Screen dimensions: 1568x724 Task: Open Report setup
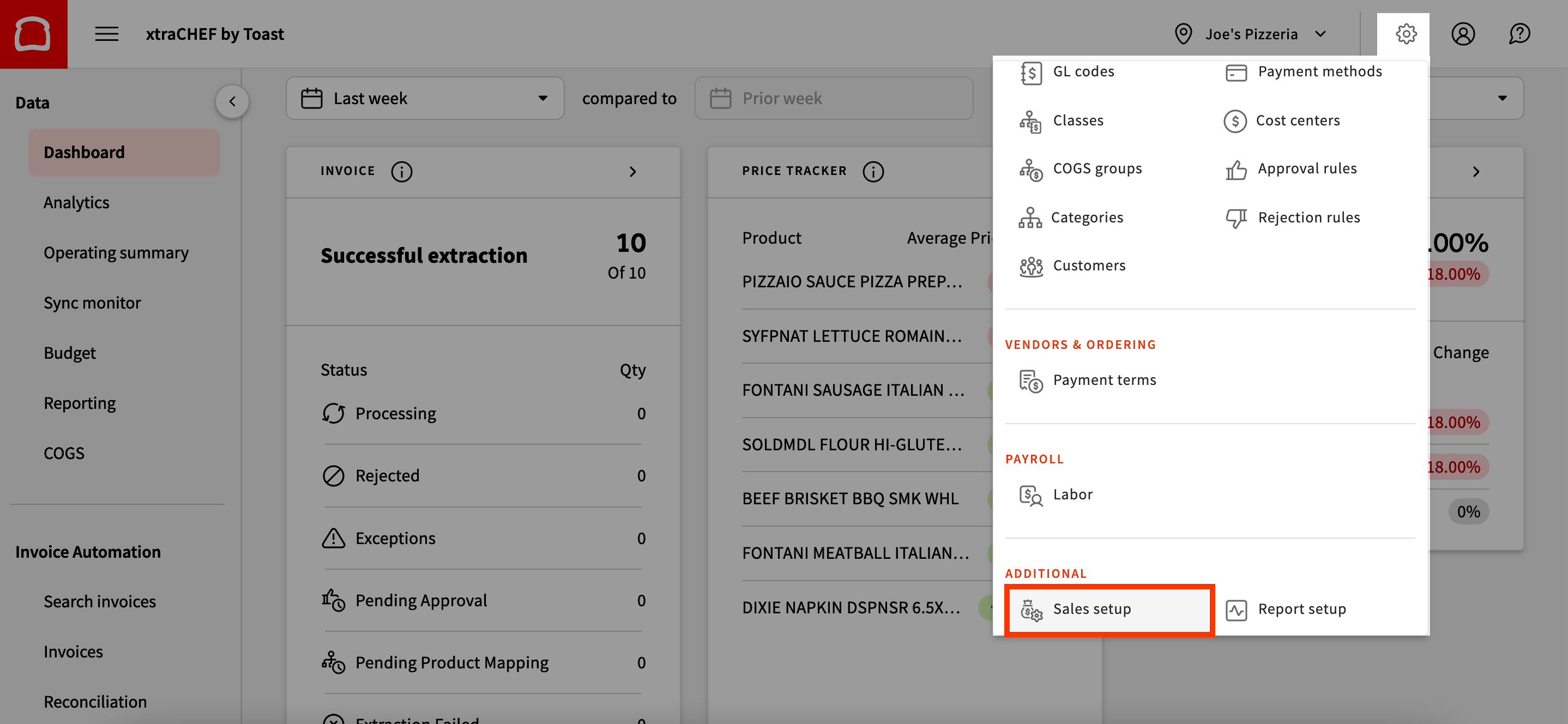coord(1302,609)
